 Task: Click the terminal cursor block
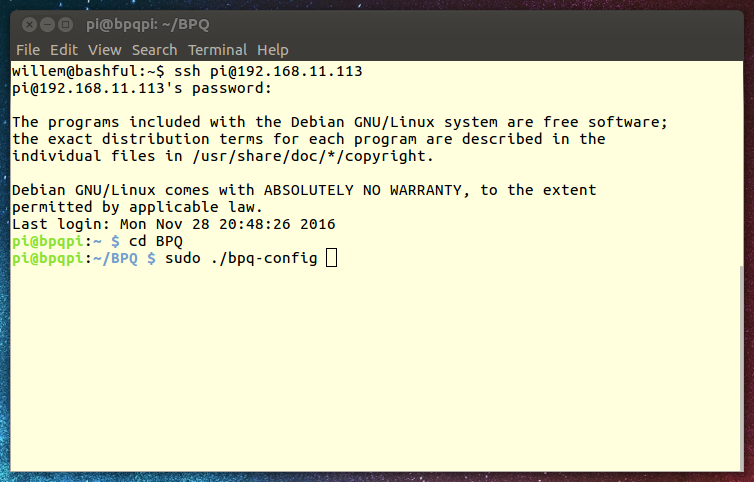coord(331,258)
